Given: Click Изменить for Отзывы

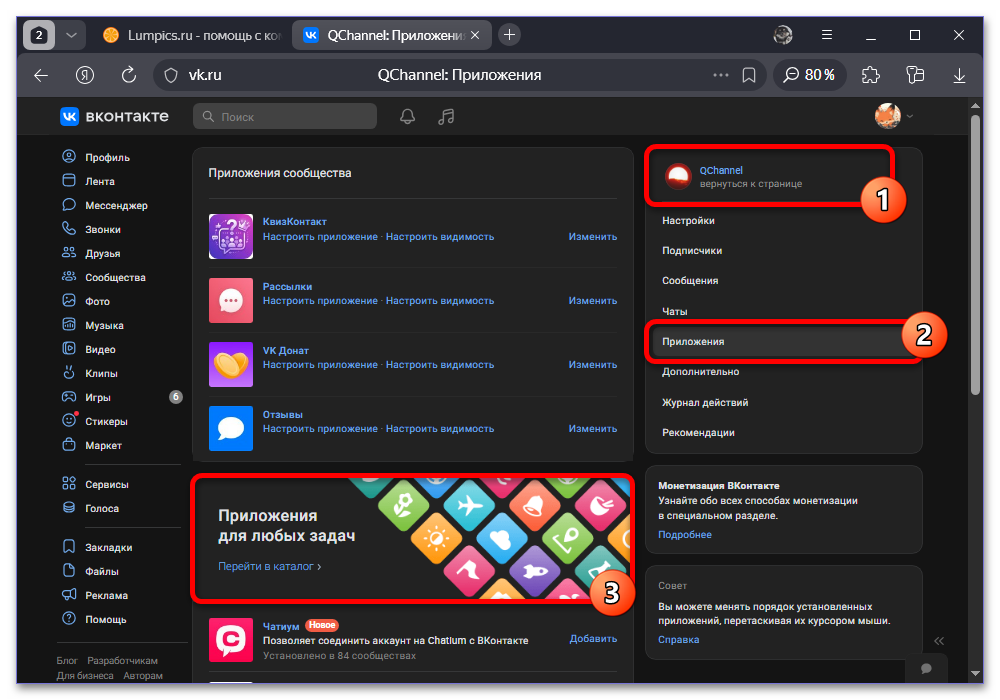Looking at the screenshot, I should click(592, 428).
